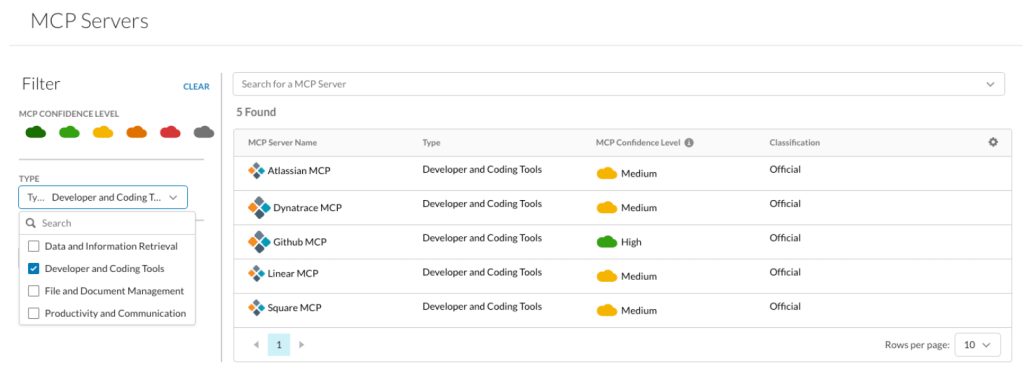The width and height of the screenshot is (1024, 374).
Task: Click Linear row Medium cloud icon
Action: point(607,276)
